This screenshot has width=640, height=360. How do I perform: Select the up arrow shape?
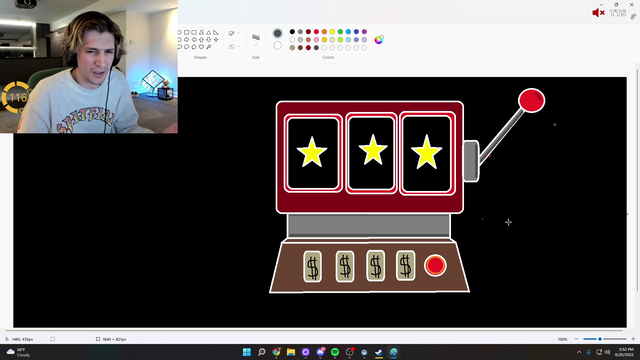(x=201, y=40)
